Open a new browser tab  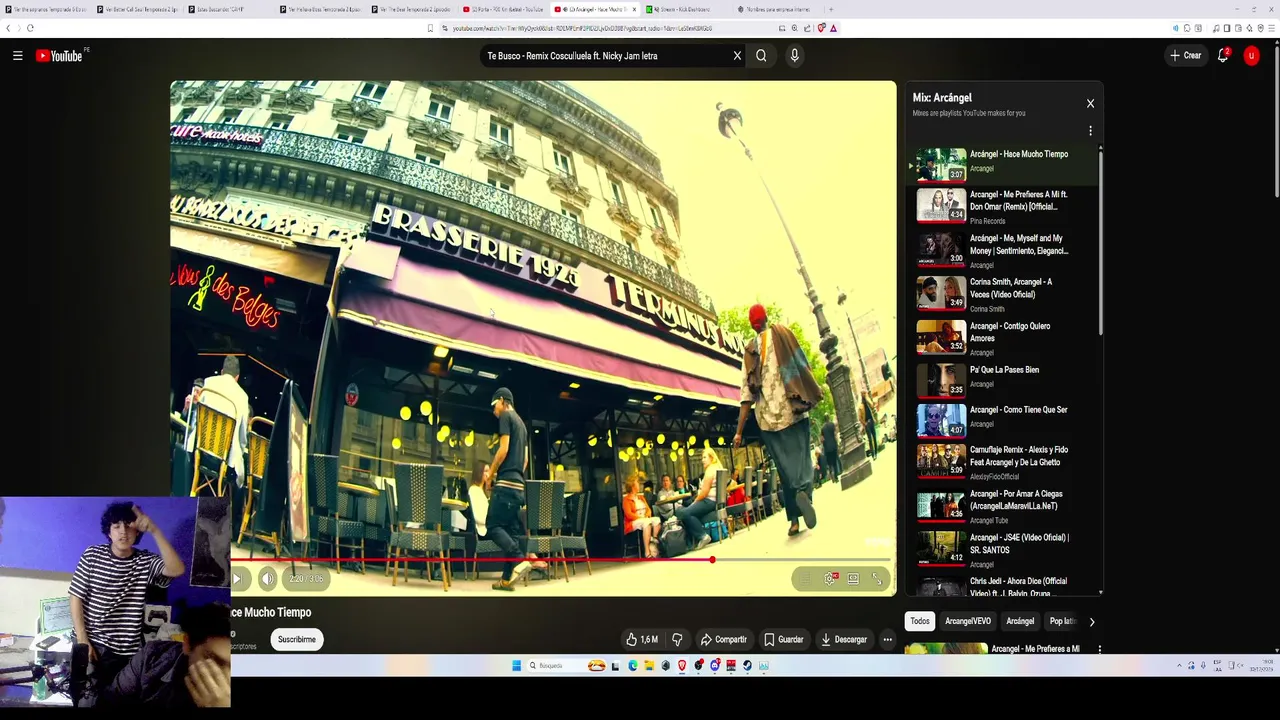tap(830, 9)
